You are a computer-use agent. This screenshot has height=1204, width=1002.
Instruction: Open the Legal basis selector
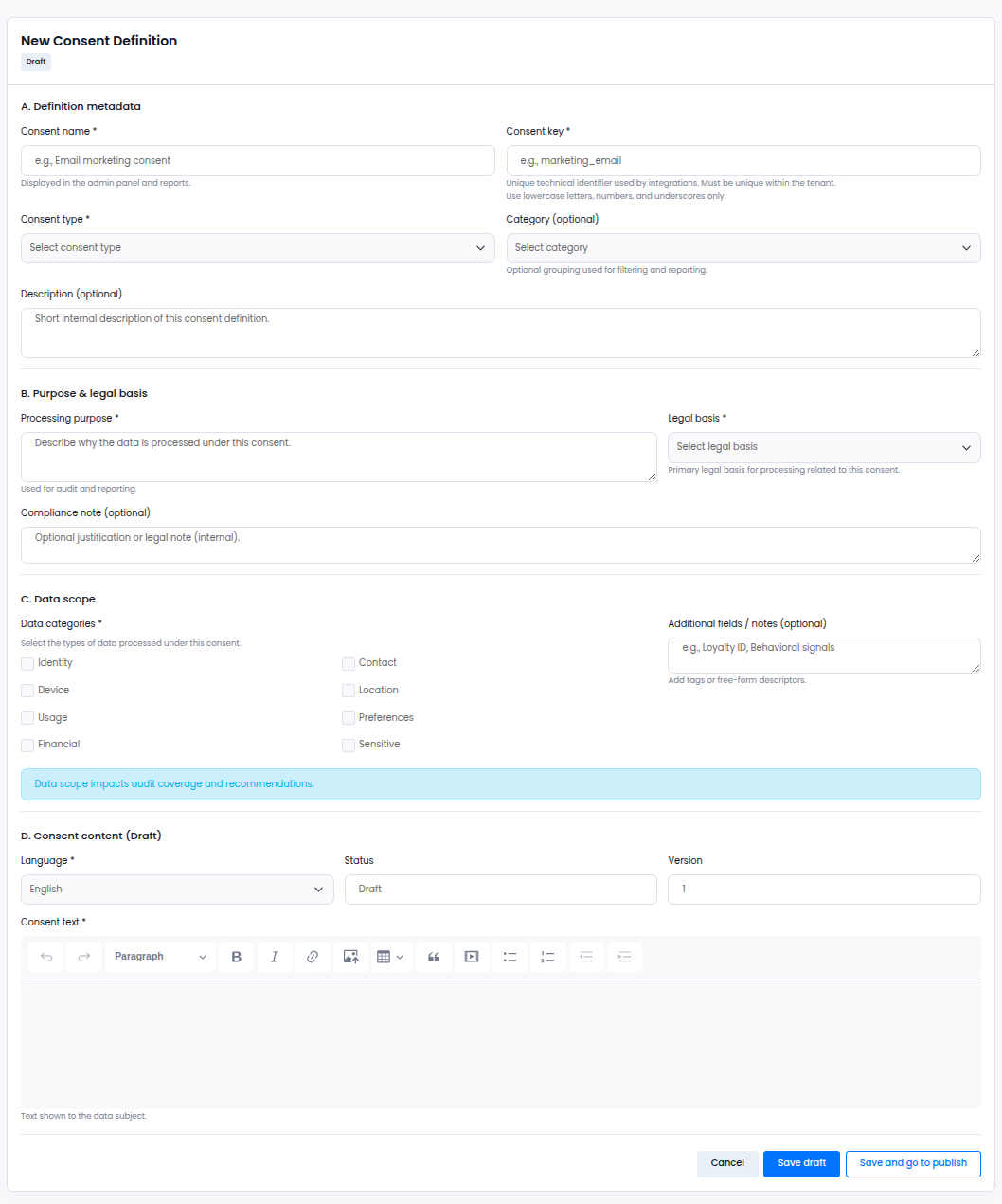pyautogui.click(x=823, y=447)
